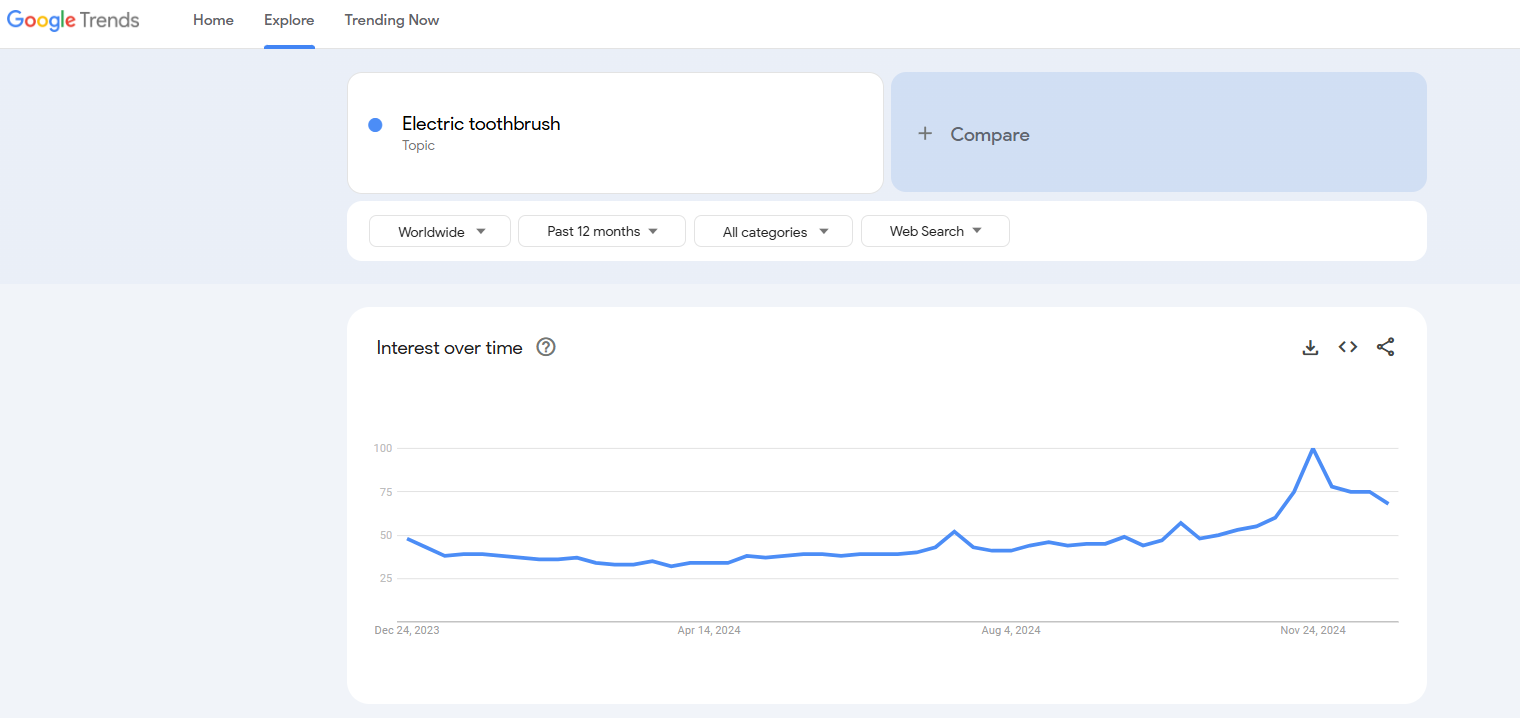
Task: Switch to the Trending Now tab
Action: click(x=392, y=20)
